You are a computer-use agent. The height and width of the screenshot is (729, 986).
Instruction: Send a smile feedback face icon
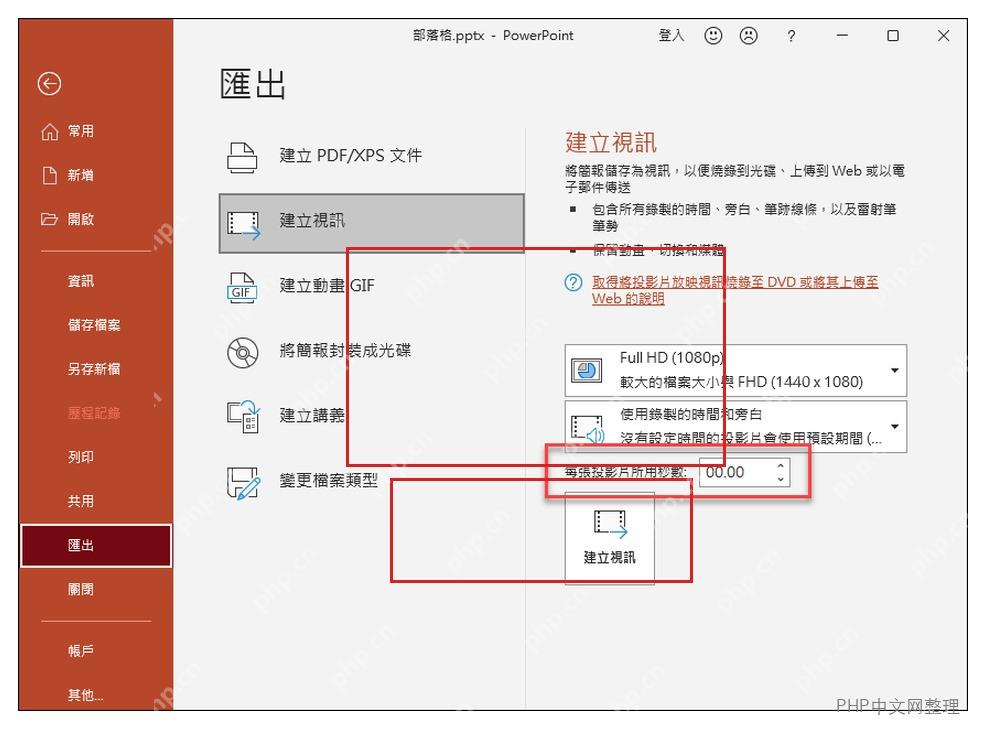click(x=712, y=36)
